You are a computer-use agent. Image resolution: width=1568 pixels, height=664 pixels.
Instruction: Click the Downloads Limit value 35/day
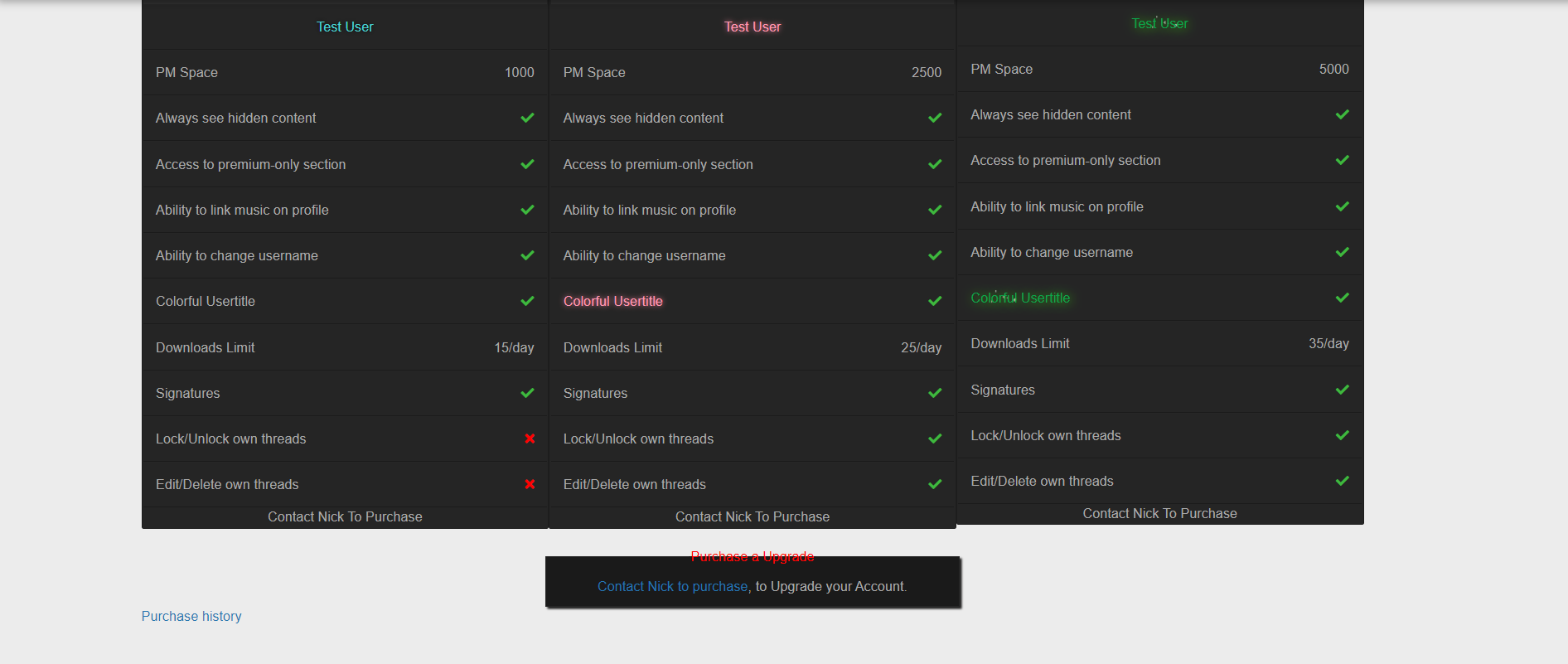tap(1328, 343)
